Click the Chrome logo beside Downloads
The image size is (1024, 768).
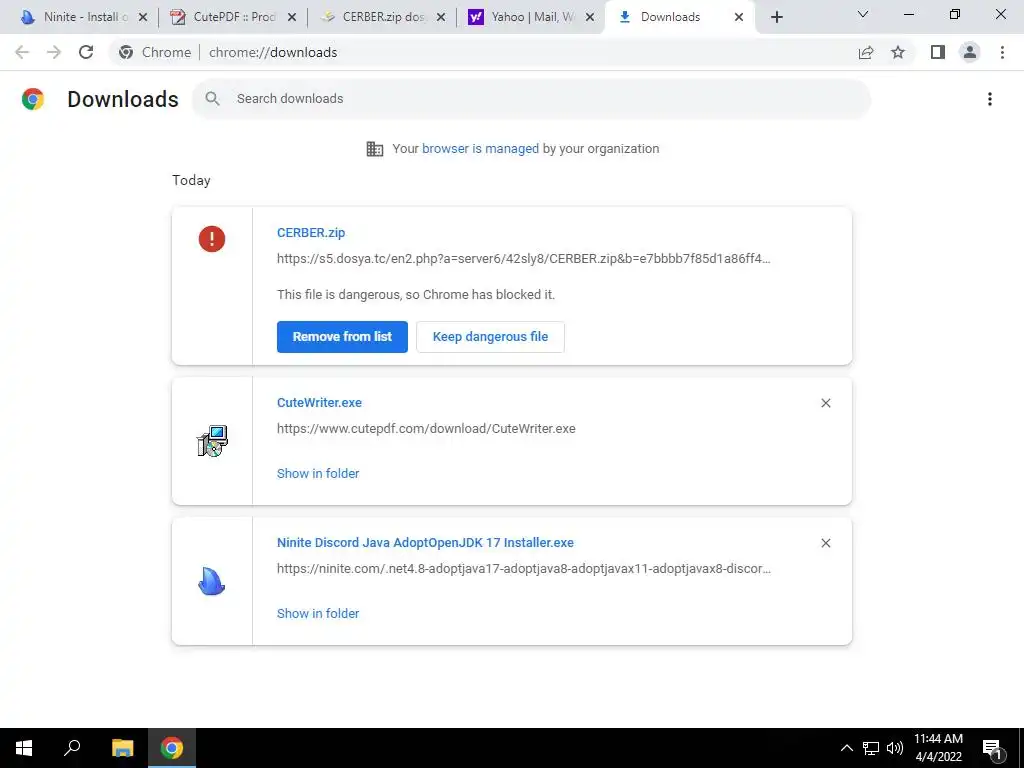tap(33, 99)
